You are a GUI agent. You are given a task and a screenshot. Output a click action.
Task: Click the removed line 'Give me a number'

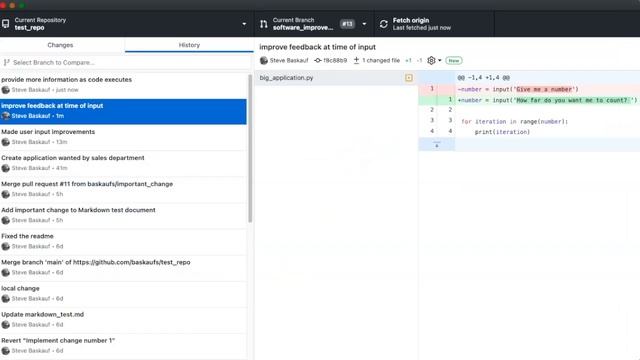(529, 89)
